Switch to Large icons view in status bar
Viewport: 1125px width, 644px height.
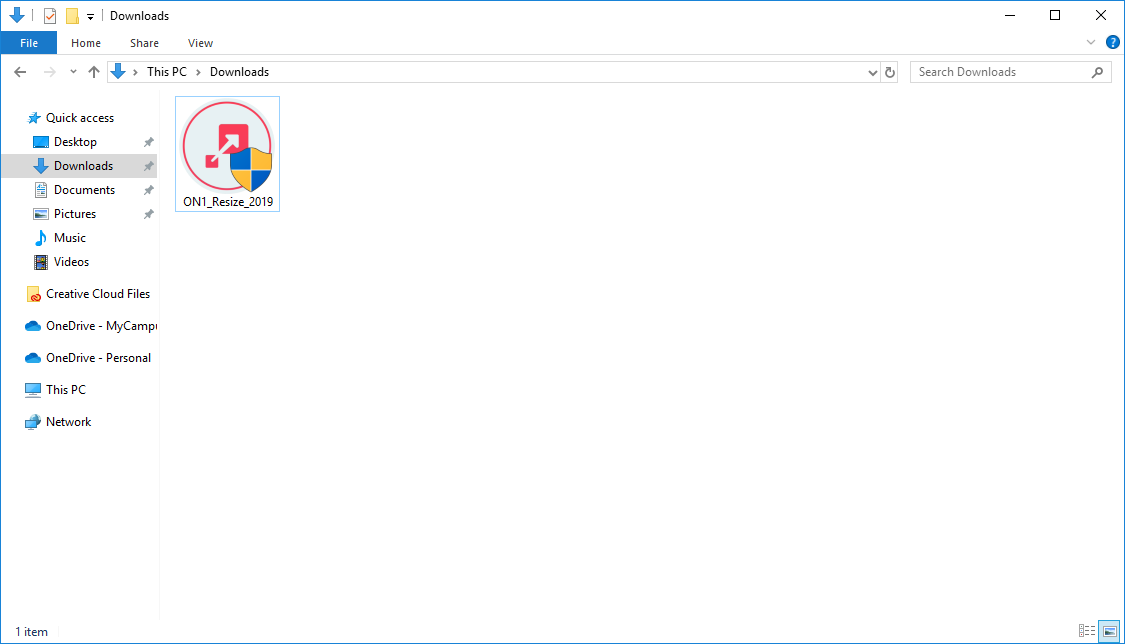click(x=1109, y=631)
